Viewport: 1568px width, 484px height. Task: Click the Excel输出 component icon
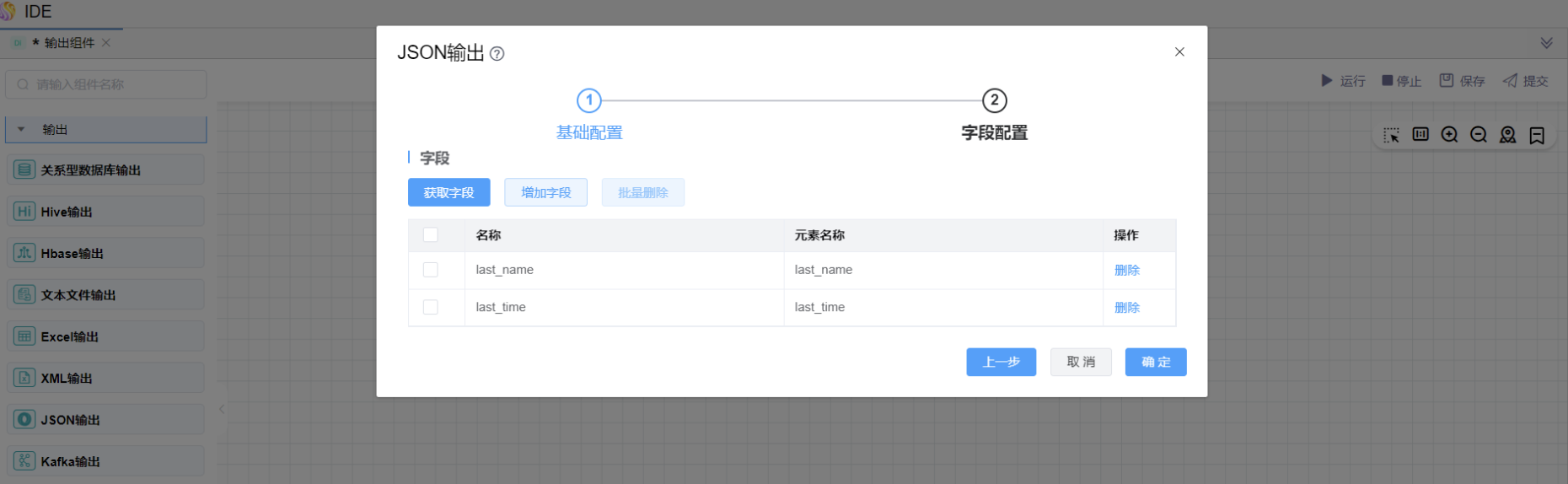24,336
